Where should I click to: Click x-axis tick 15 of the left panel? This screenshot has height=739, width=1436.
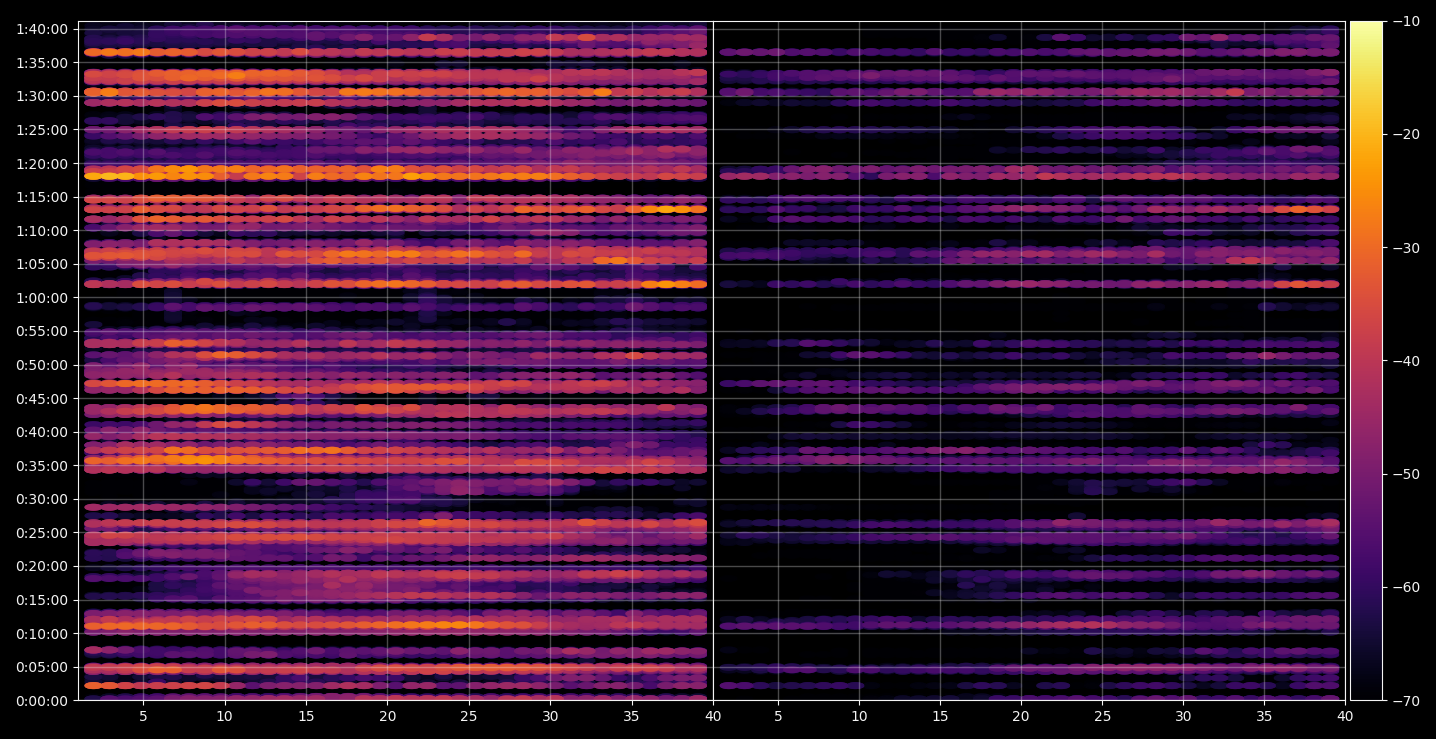tap(306, 717)
